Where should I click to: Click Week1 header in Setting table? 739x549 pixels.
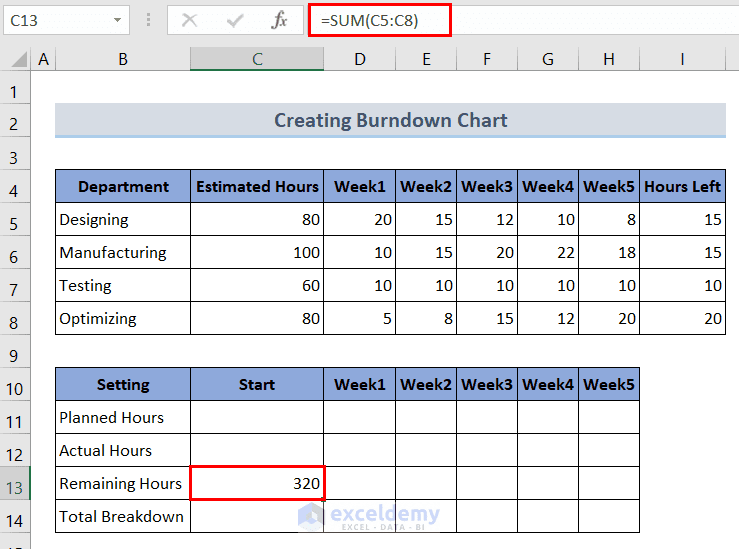[360, 385]
